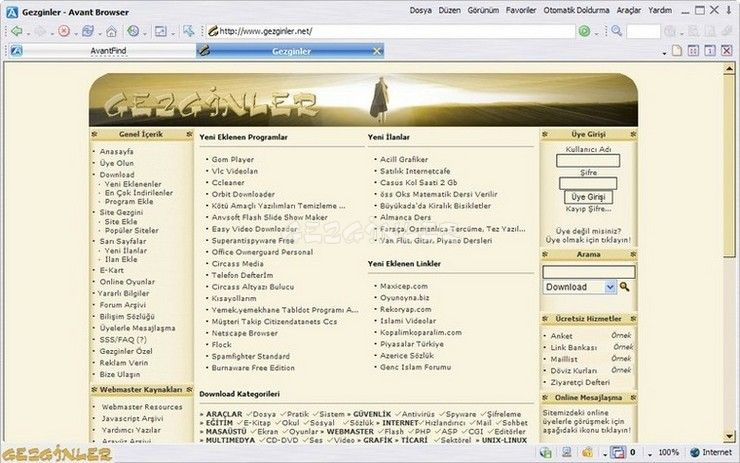Screen dimensions: 740x463
Task: Open the Gom Player link
Action: 233,160
